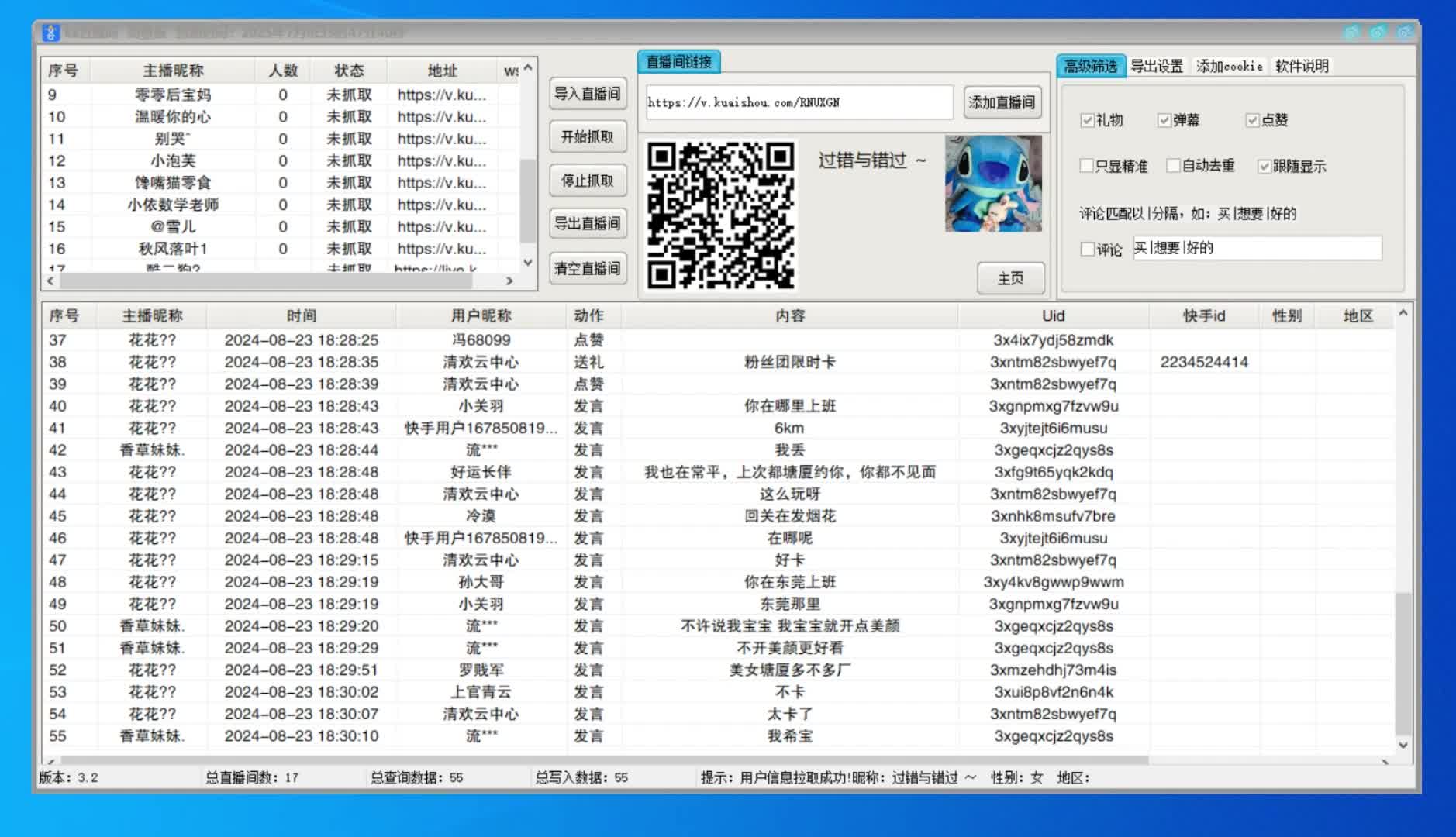The height and width of the screenshot is (837, 1456).
Task: Stop capturing with 停止抓取
Action: coord(588,181)
